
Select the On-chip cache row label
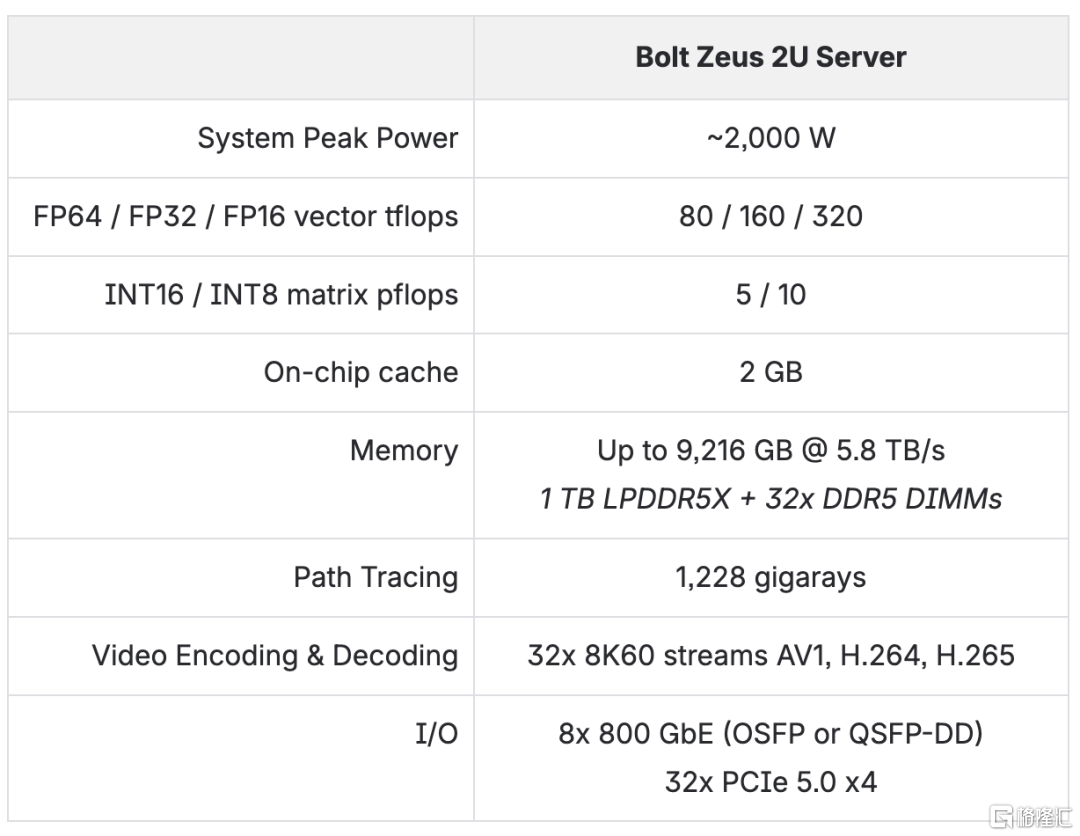coord(360,372)
